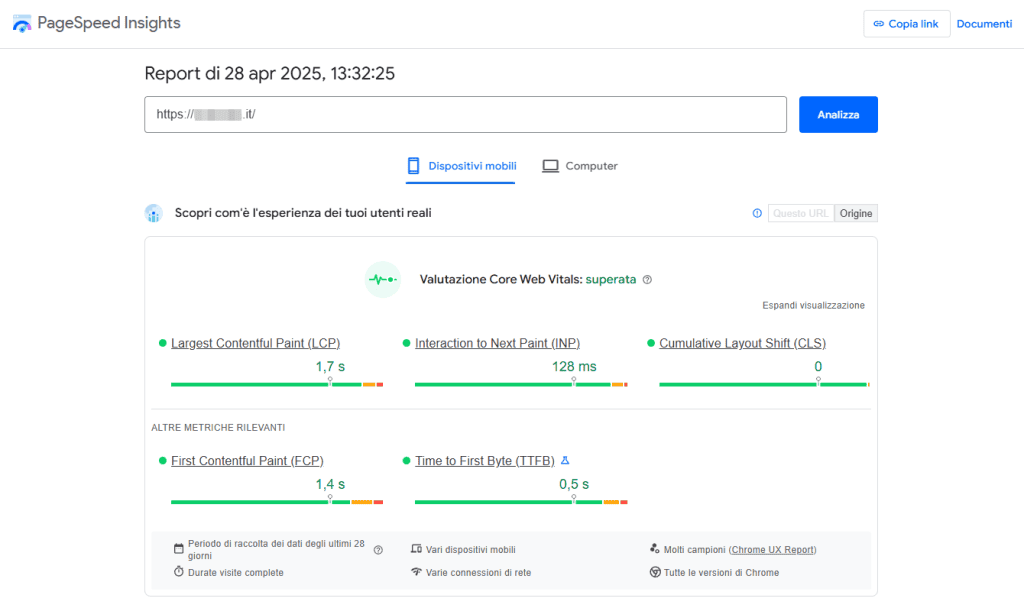Click the Report di 28 apr 2025 heading
Screen dimensions: 1024x608
(x=269, y=73)
